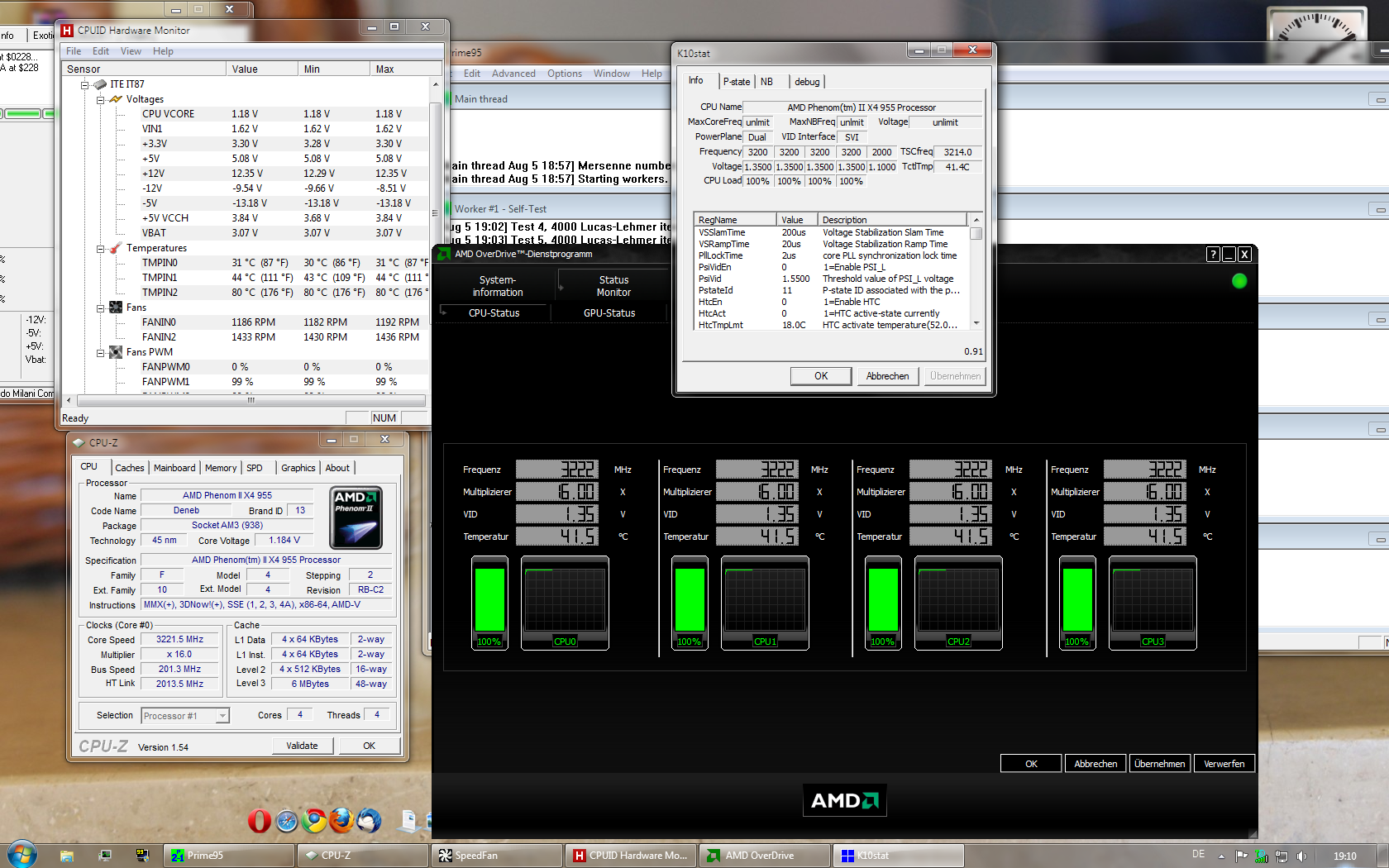Open the Processor #1 selection dropdown in CPU-Z
This screenshot has width=1389, height=868.
click(x=222, y=716)
